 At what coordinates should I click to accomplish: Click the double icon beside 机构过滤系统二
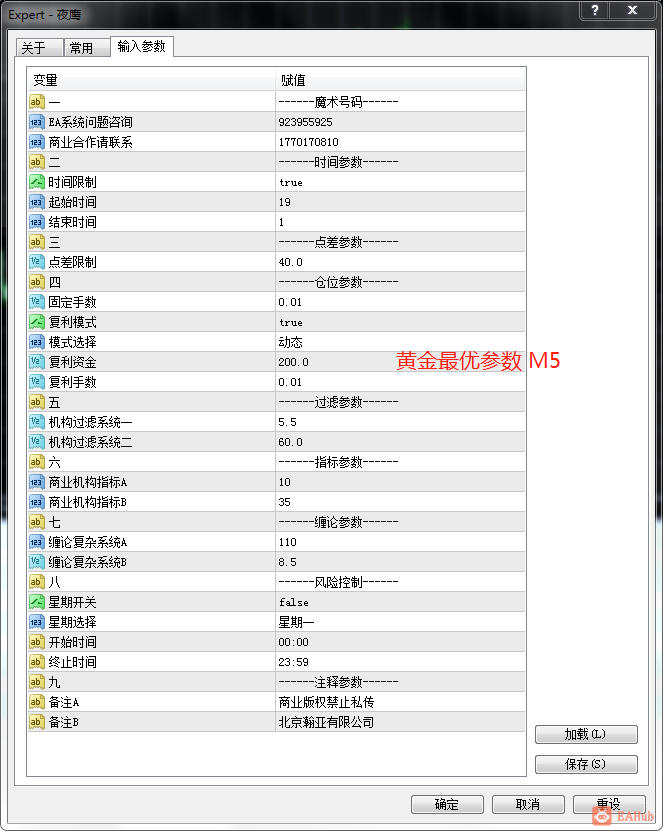click(x=36, y=442)
